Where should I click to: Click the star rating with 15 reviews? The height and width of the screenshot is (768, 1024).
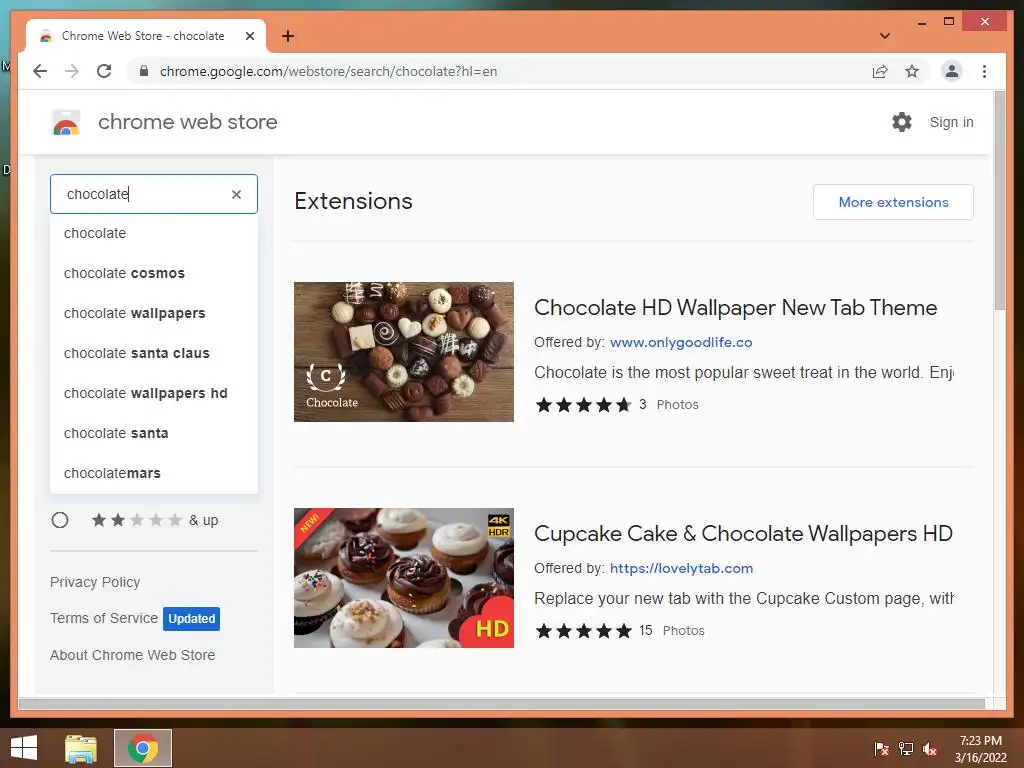coord(584,631)
